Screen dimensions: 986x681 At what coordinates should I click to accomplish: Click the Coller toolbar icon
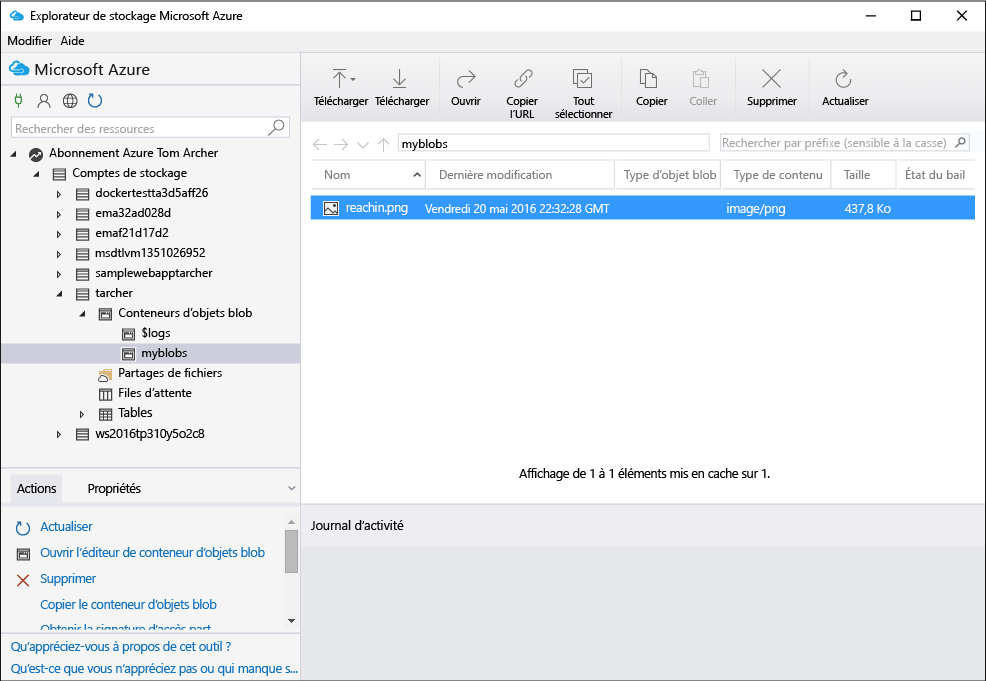pos(701,79)
